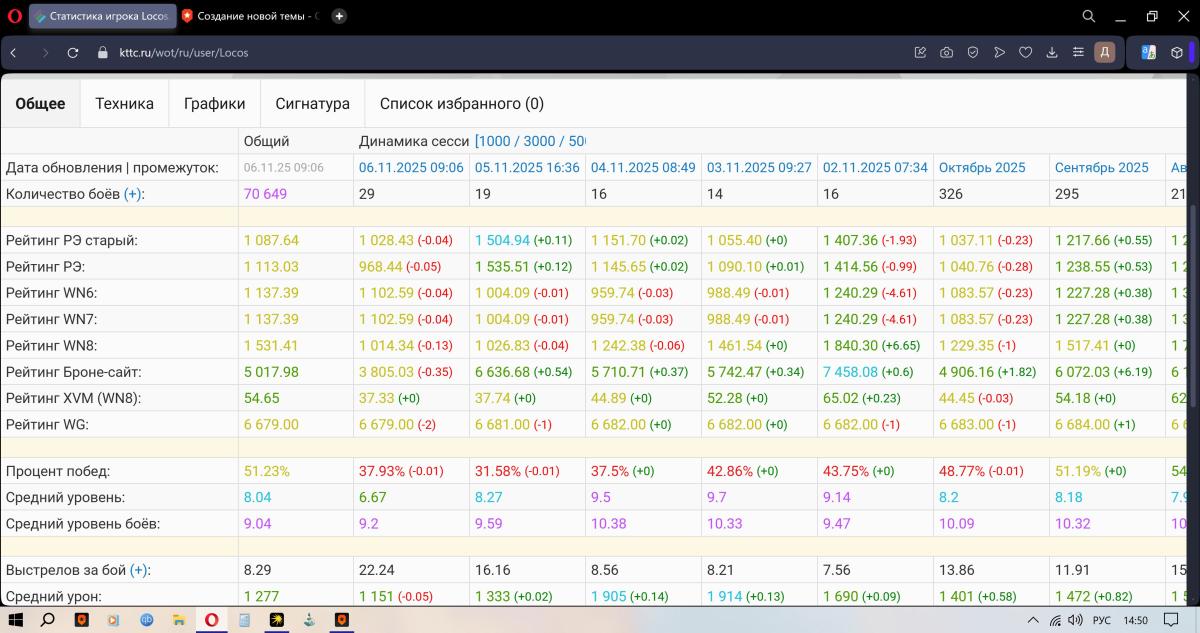Open a new tab with plus button
Image resolution: width=1200 pixels, height=633 pixels.
(339, 16)
